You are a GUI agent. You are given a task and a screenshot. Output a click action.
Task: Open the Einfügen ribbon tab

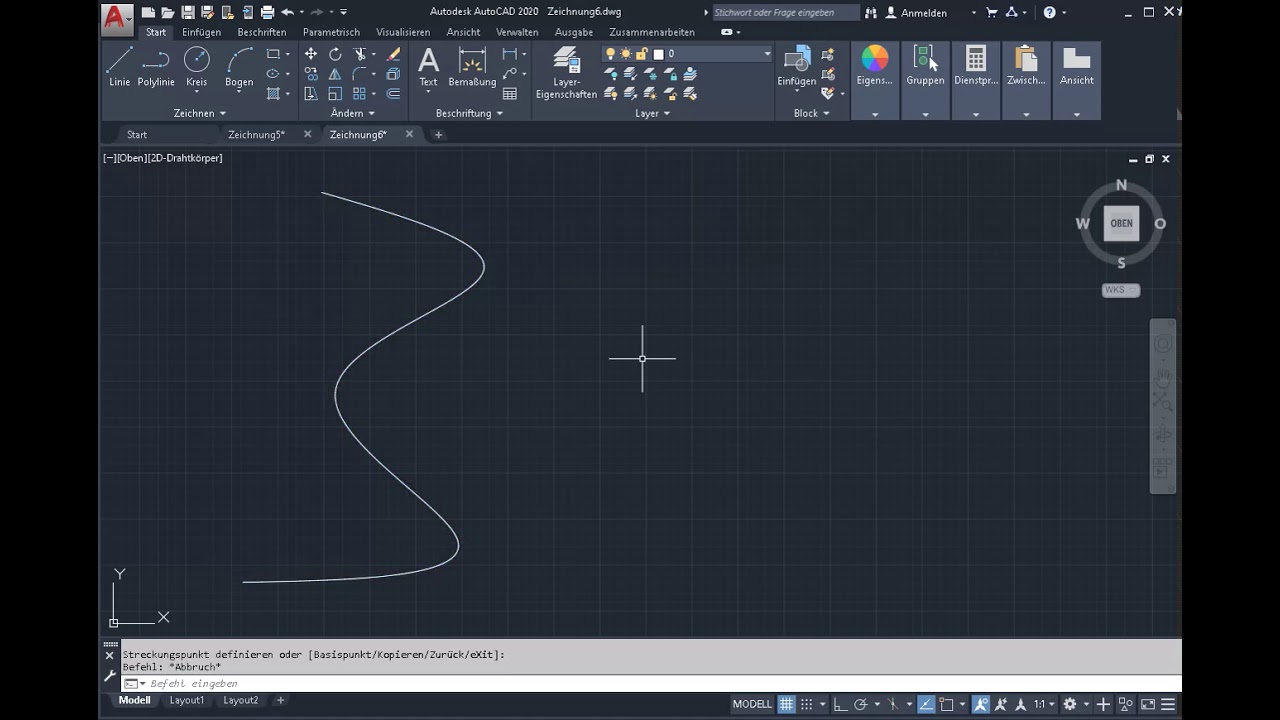coord(201,32)
